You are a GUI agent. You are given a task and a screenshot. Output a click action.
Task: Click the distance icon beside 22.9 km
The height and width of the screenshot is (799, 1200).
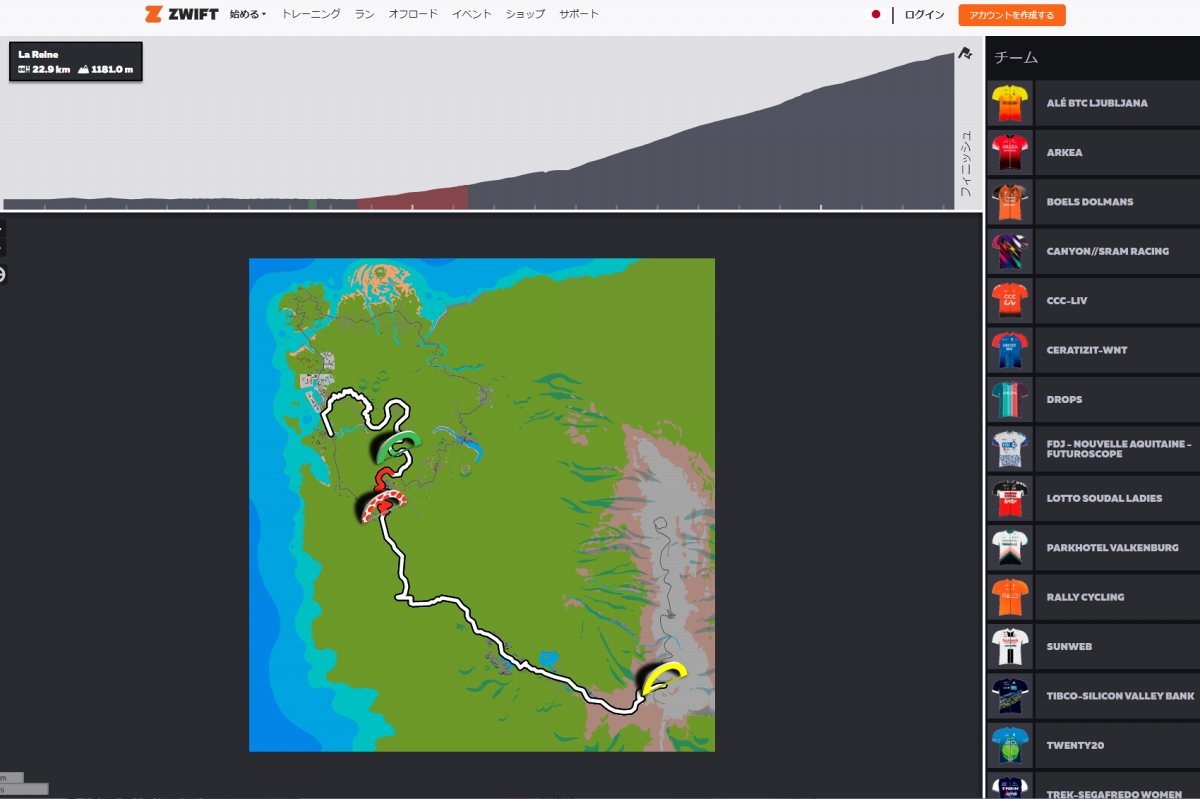point(24,70)
